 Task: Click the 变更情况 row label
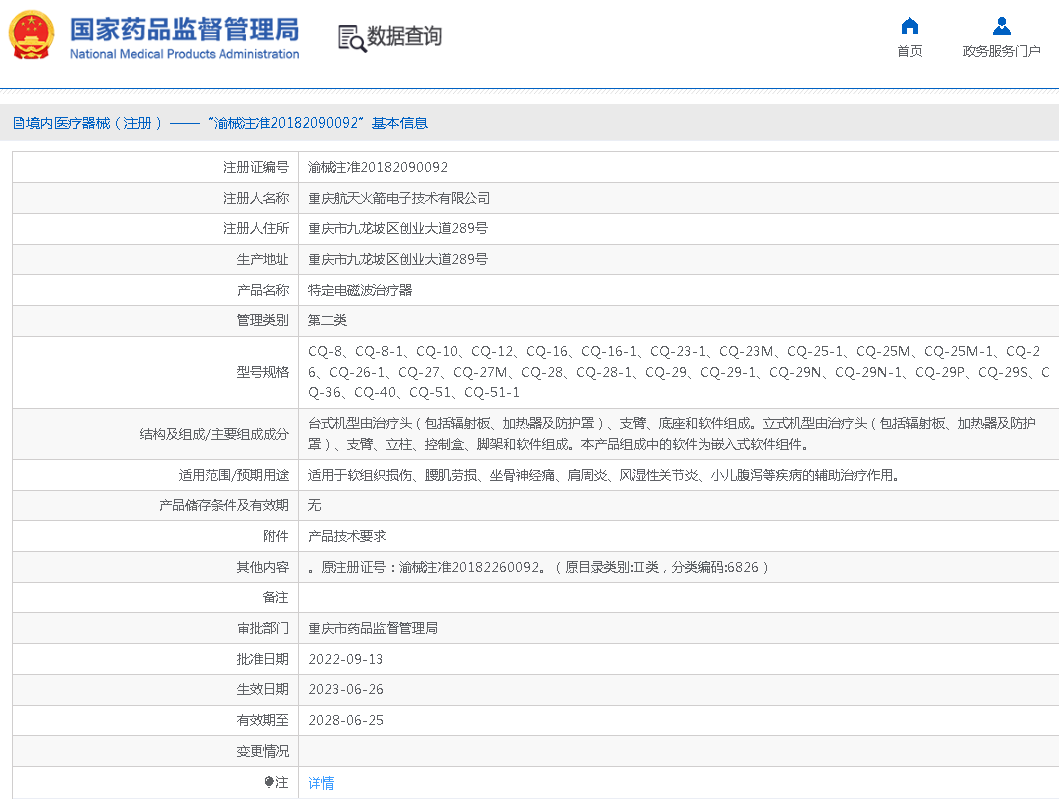point(263,752)
